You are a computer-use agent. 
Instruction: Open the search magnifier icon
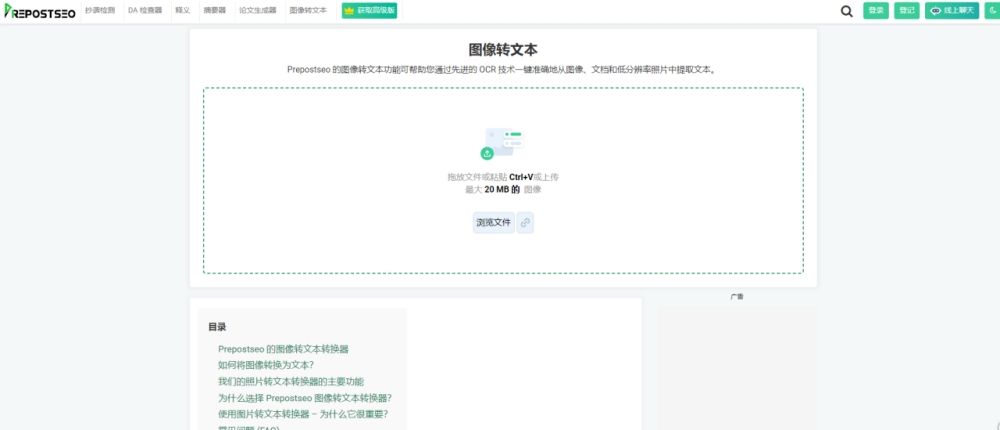[x=846, y=11]
